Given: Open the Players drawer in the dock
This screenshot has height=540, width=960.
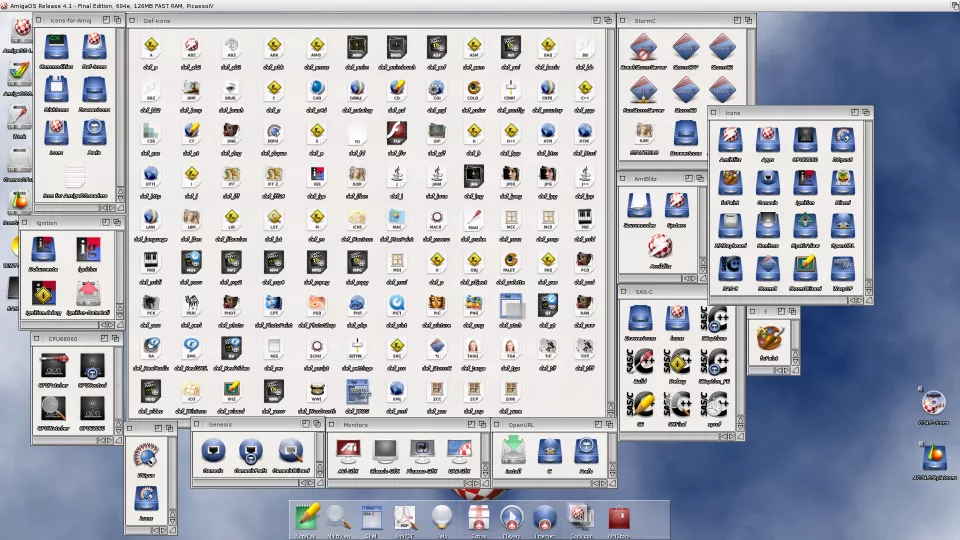Looking at the screenshot, I should click(511, 517).
